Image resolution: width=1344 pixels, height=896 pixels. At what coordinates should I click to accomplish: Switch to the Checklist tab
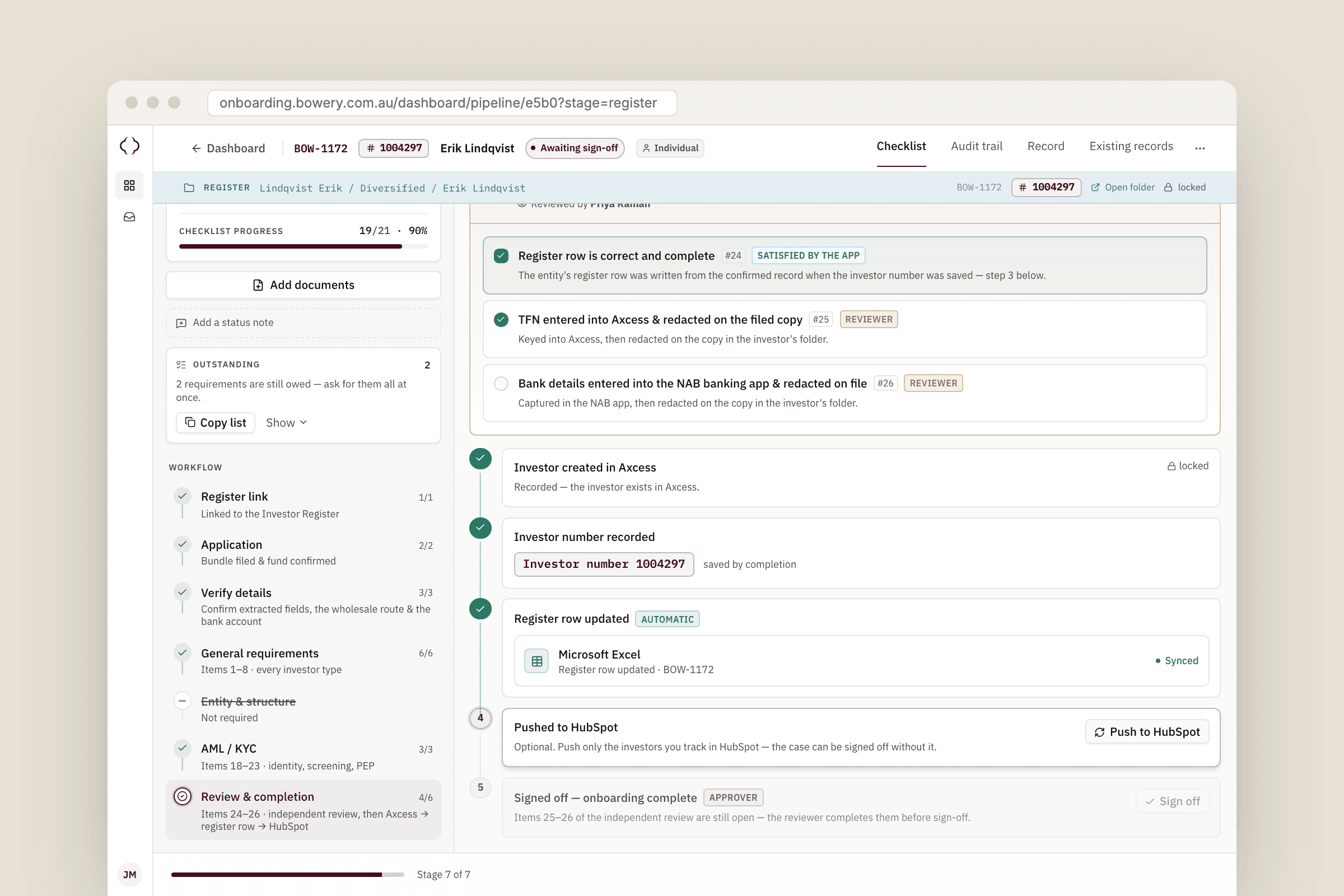coord(901,146)
